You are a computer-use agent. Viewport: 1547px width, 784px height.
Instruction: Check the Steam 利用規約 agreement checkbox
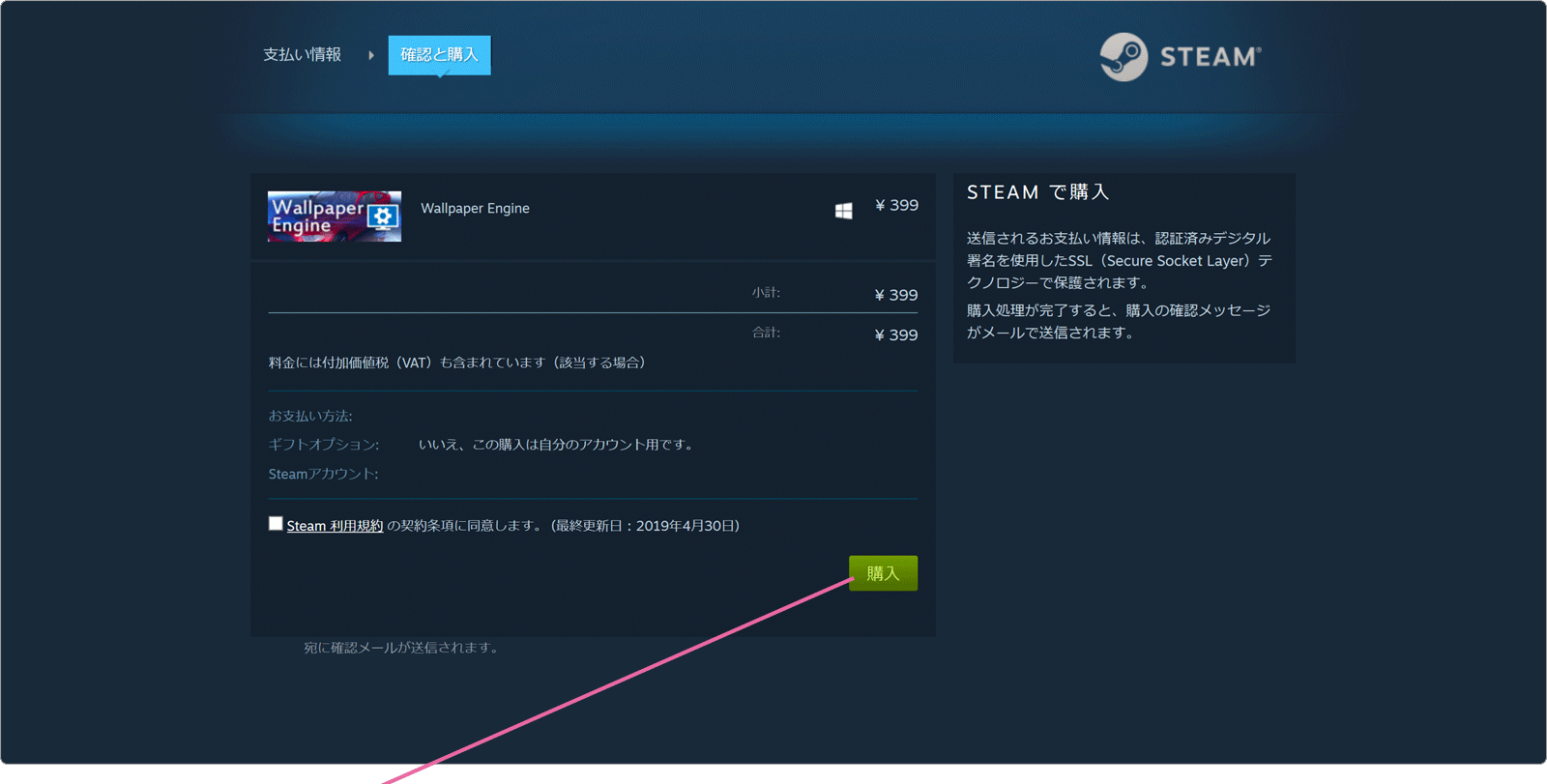coord(276,524)
